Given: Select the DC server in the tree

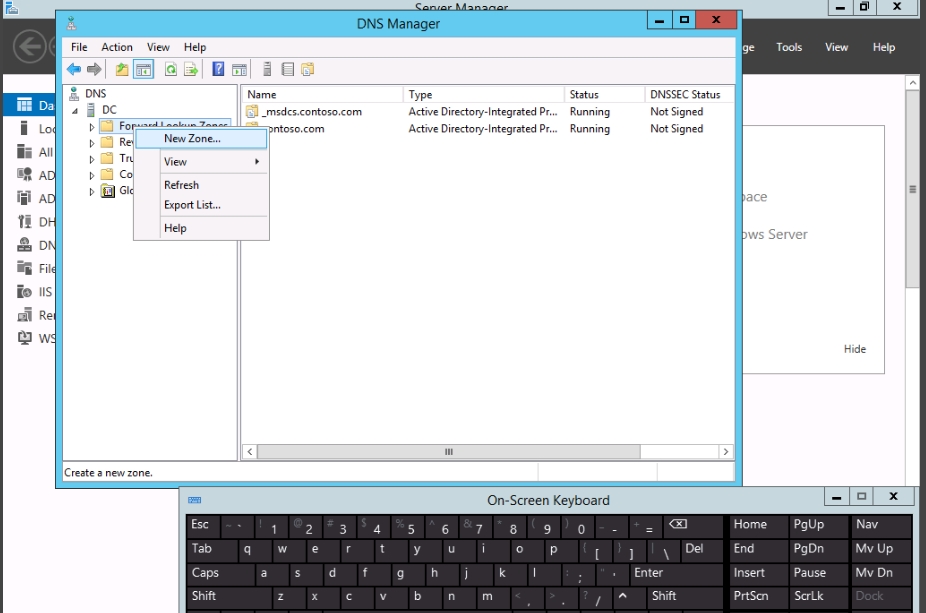Looking at the screenshot, I should tap(109, 110).
